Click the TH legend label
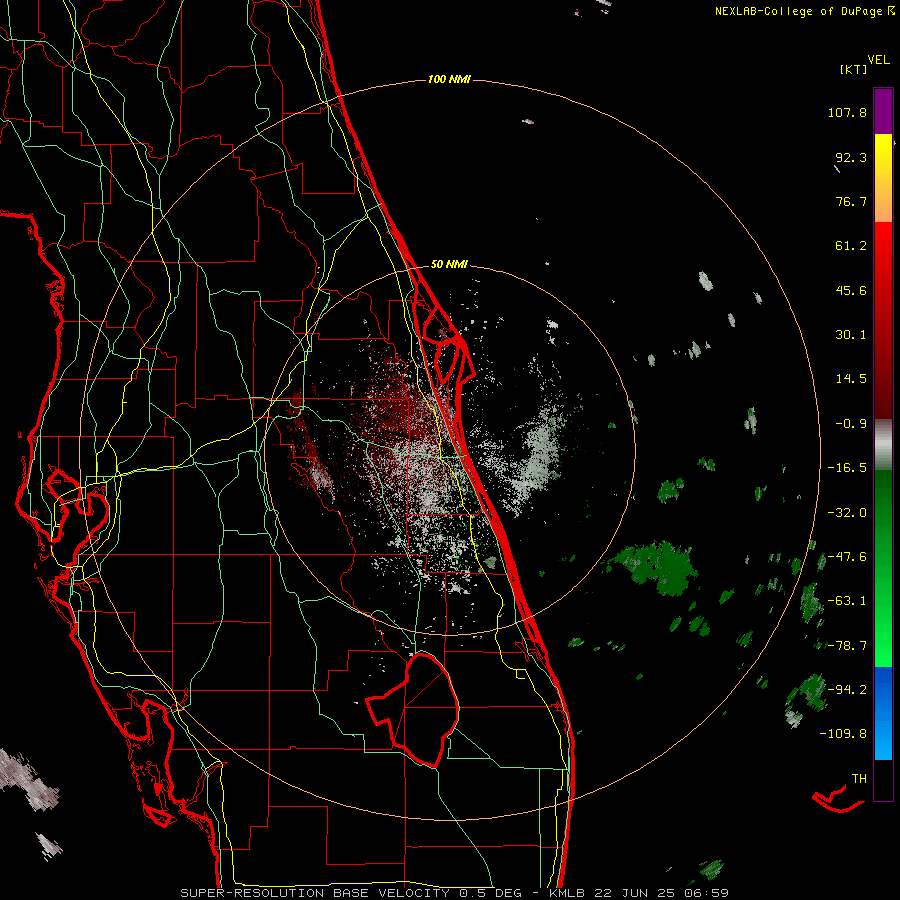Screen dimensions: 900x900 point(859,778)
